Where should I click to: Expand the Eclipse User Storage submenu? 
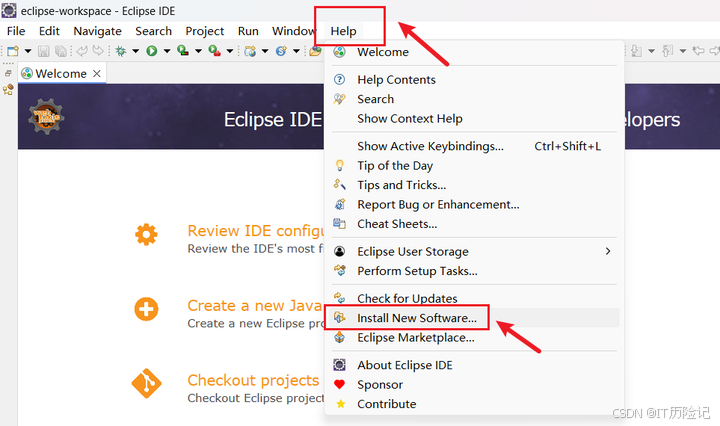(x=474, y=252)
